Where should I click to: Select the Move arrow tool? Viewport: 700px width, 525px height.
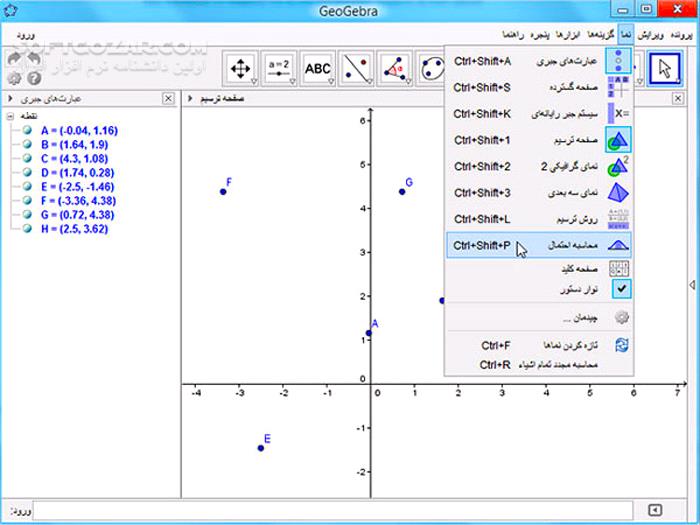point(665,69)
